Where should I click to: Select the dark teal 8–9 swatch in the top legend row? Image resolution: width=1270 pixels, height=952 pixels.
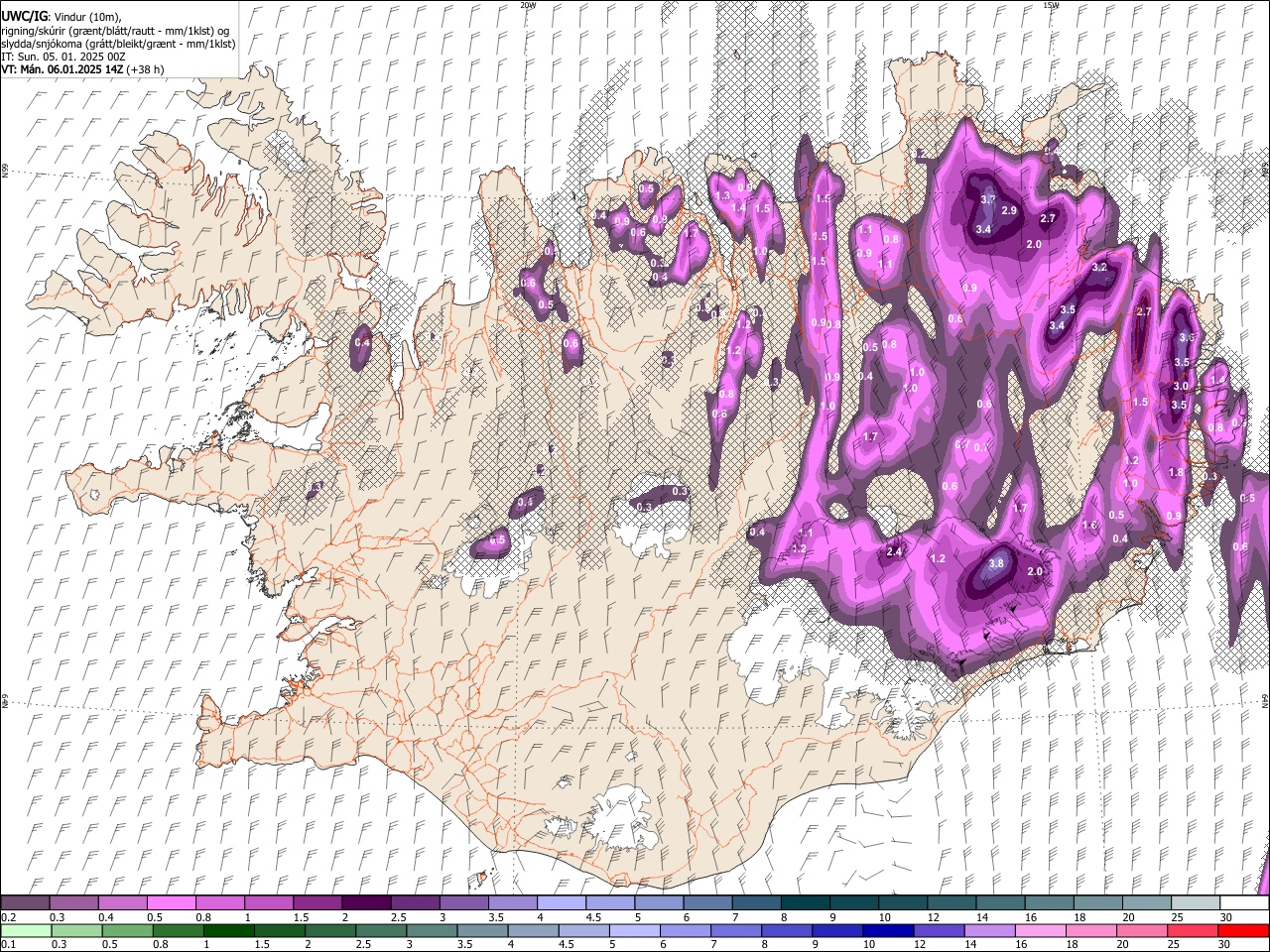pyautogui.click(x=806, y=903)
